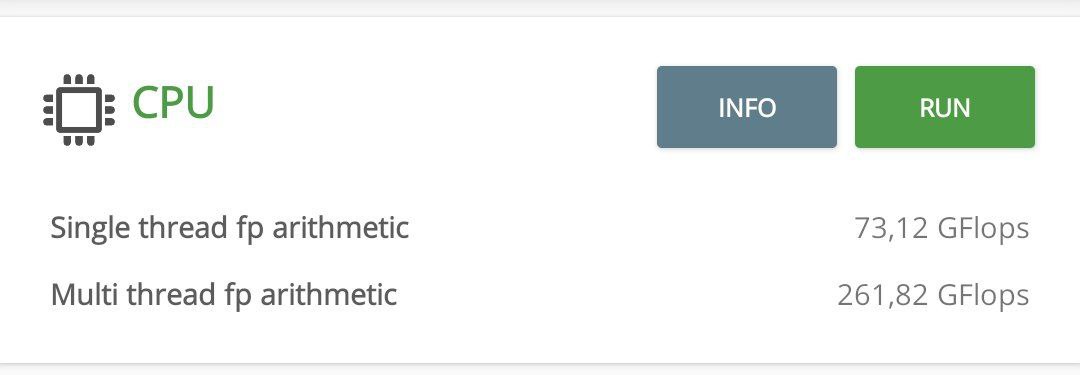Select the green CPU heading text
Viewport: 1080px width, 375px height.
click(174, 103)
